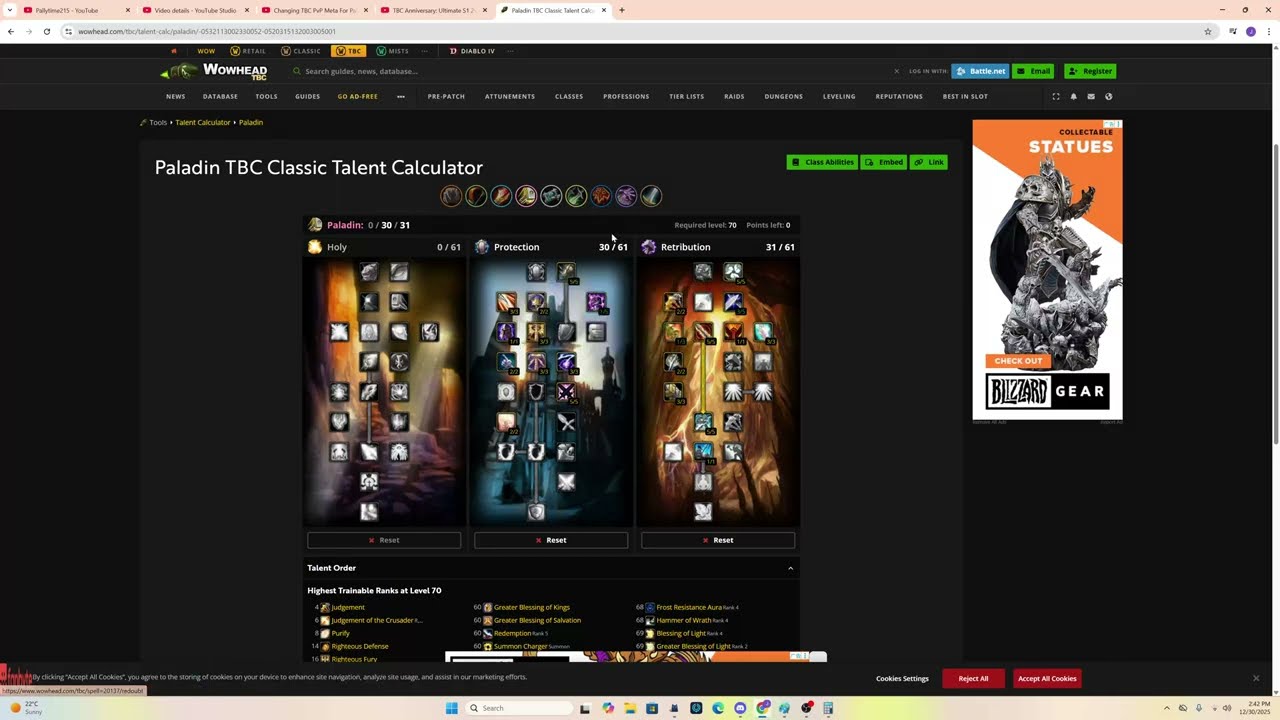Click the Wowhead home icon in top bar

tap(174, 51)
